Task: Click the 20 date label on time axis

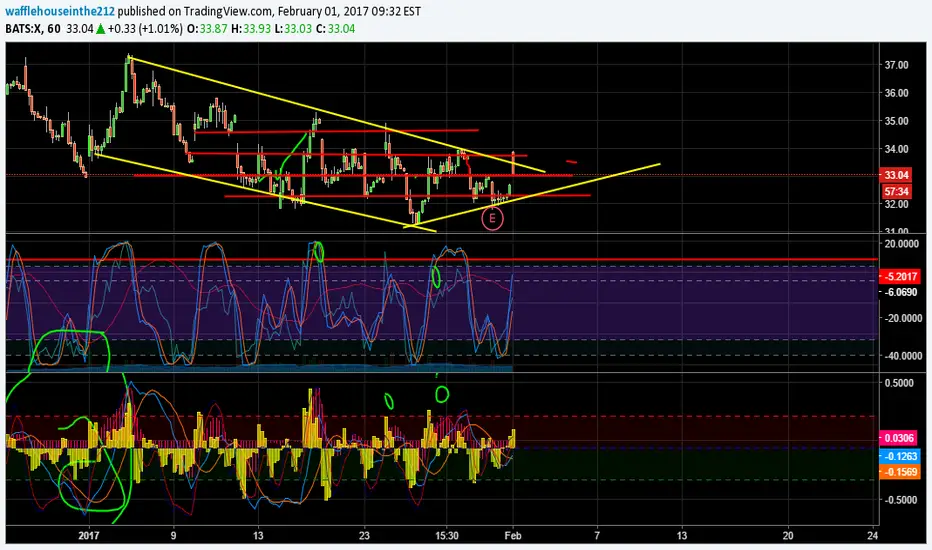Action: (788, 535)
